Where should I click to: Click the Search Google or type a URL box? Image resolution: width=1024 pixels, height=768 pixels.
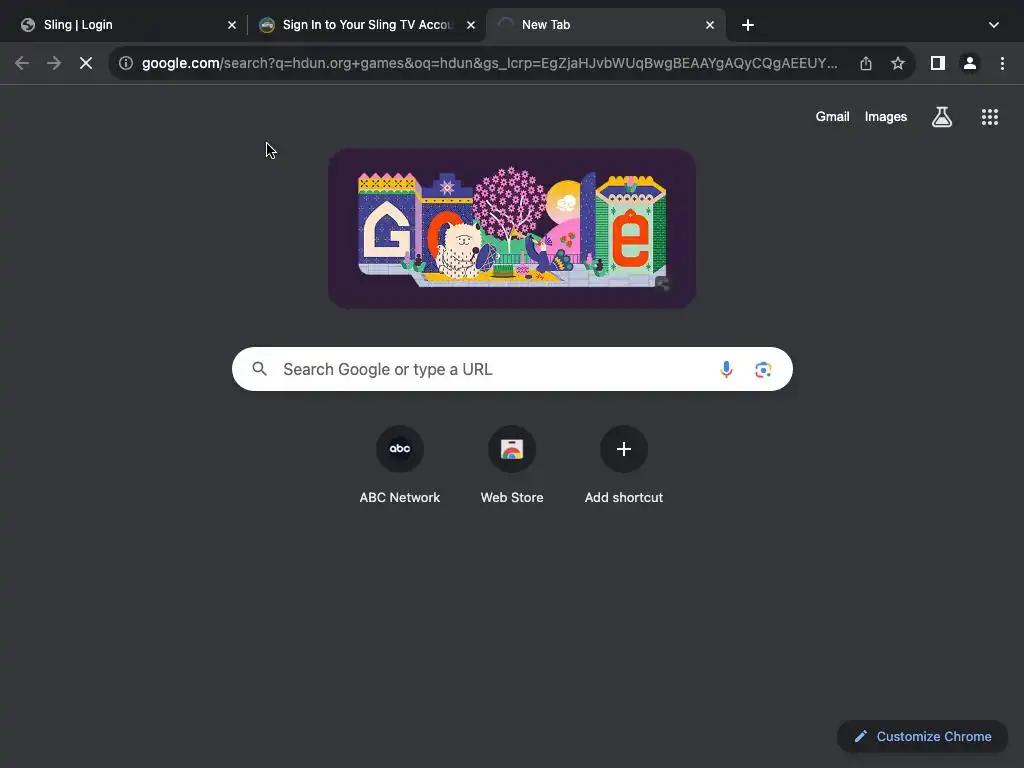pos(512,369)
